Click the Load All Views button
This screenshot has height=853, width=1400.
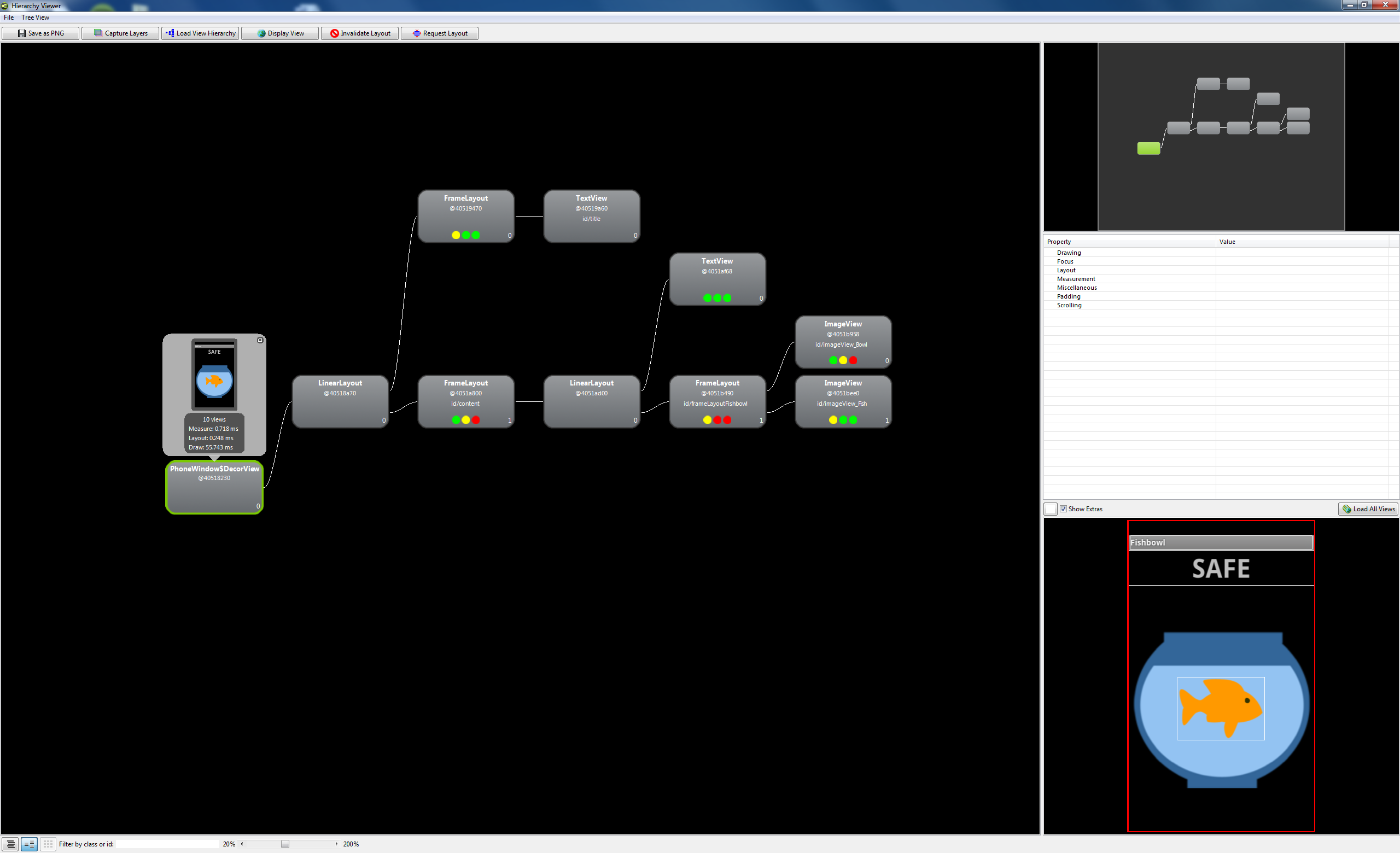pos(1368,510)
